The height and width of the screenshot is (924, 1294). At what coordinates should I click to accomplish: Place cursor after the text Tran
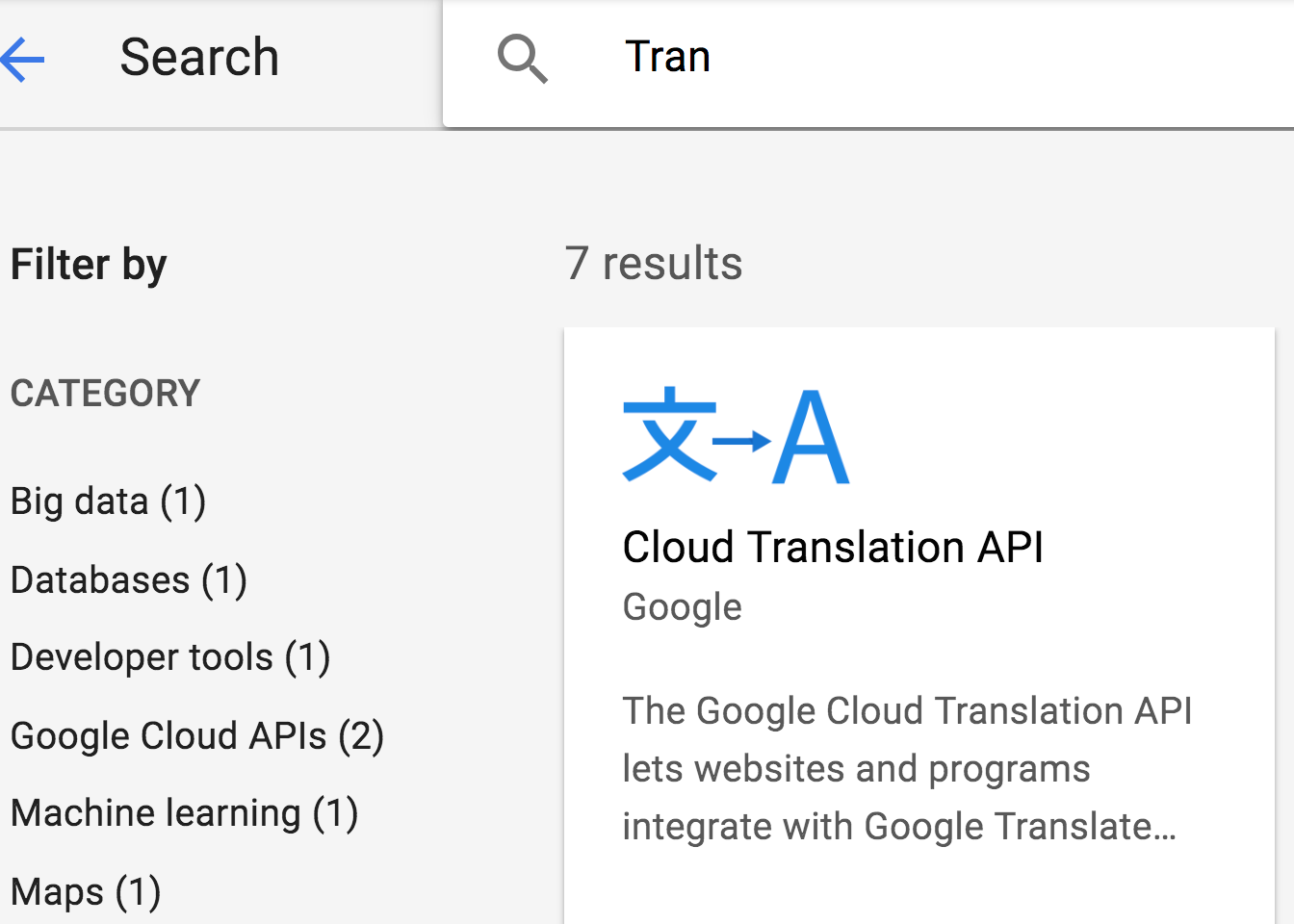click(714, 58)
